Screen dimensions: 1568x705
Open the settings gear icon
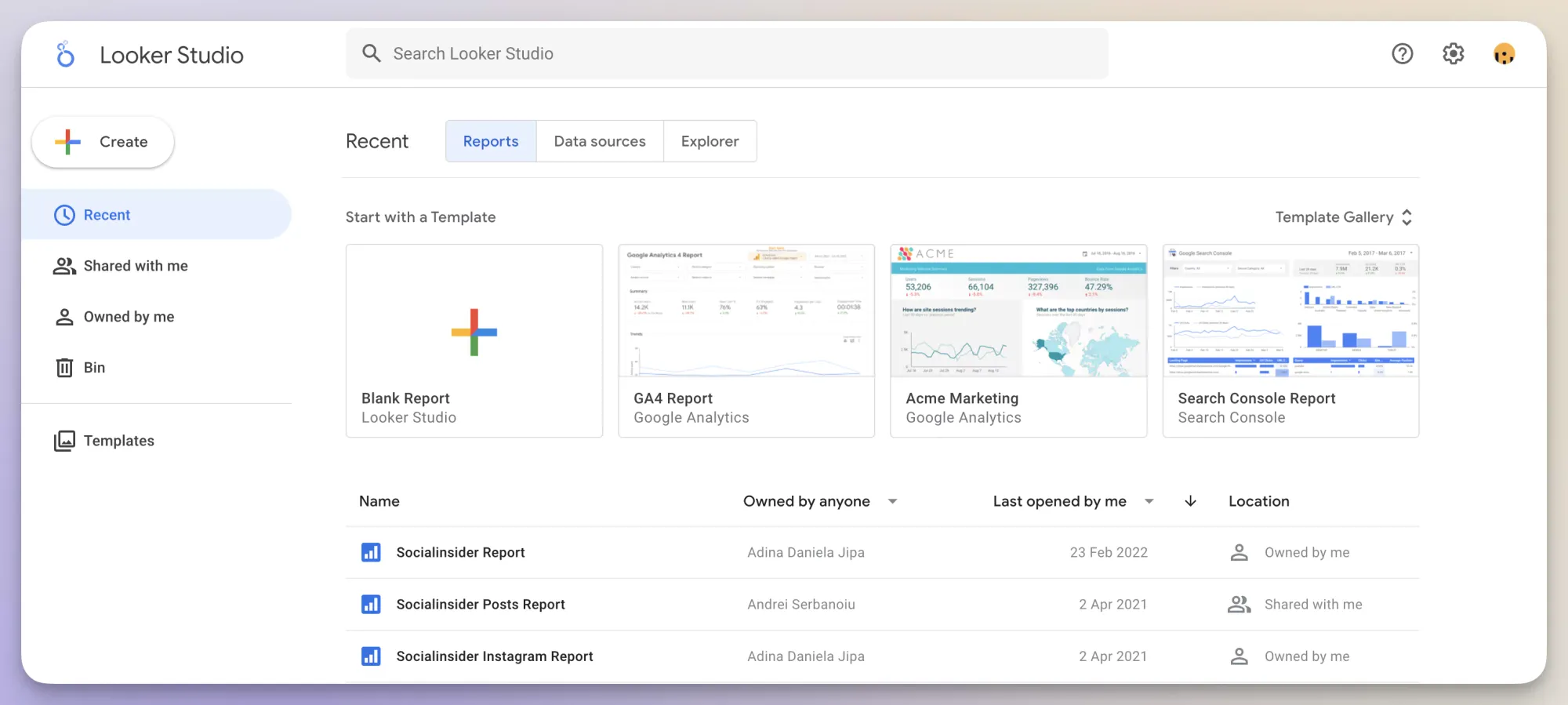[x=1454, y=53]
